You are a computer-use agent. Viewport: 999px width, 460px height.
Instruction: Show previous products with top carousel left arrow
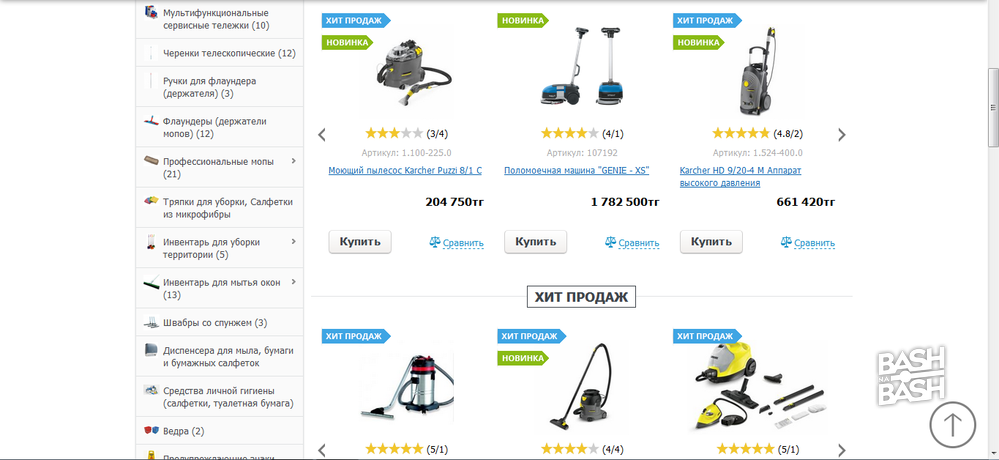point(322,135)
